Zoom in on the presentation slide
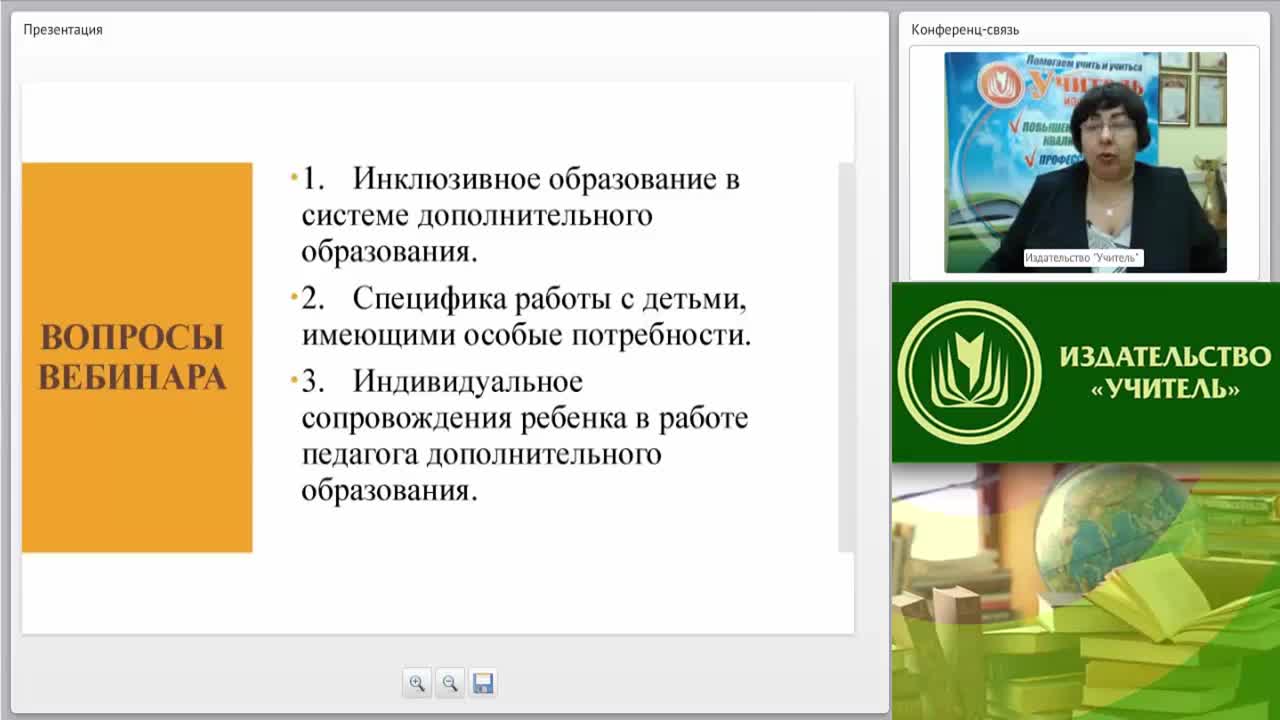This screenshot has height=720, width=1280. 417,683
